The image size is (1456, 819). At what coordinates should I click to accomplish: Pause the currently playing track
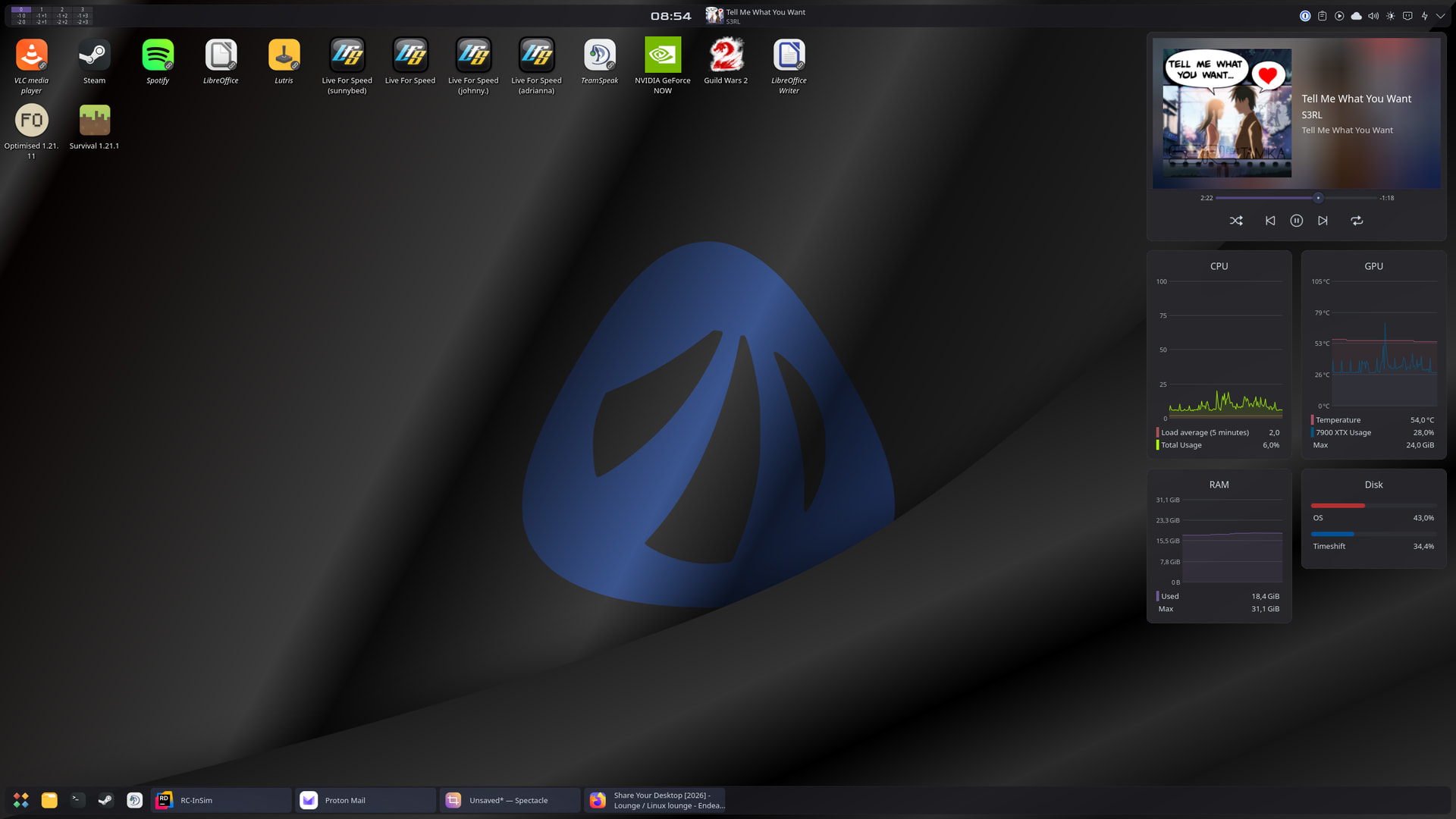[x=1297, y=221]
